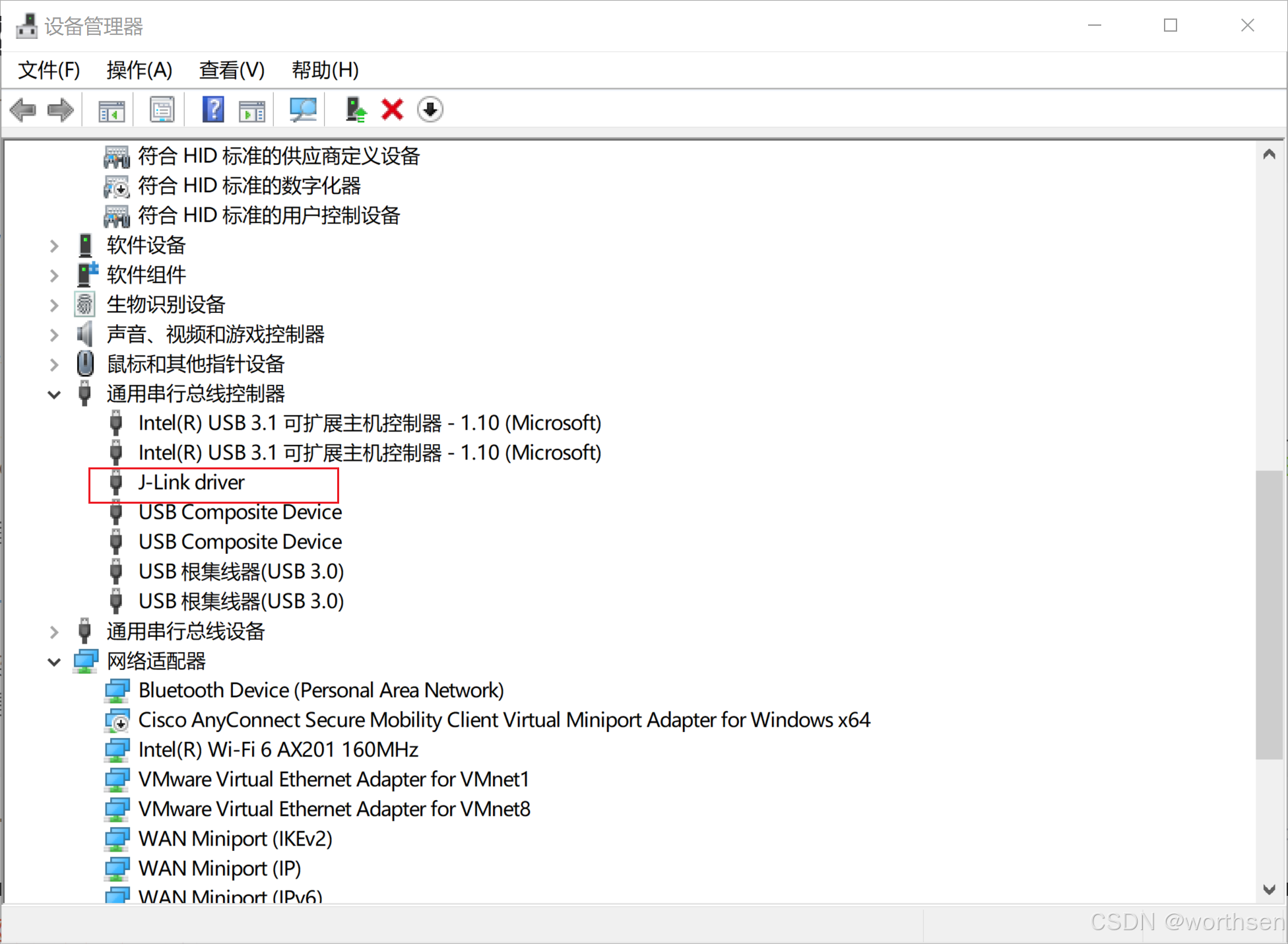
Task: Click the red X Uninstall device icon
Action: coord(392,110)
